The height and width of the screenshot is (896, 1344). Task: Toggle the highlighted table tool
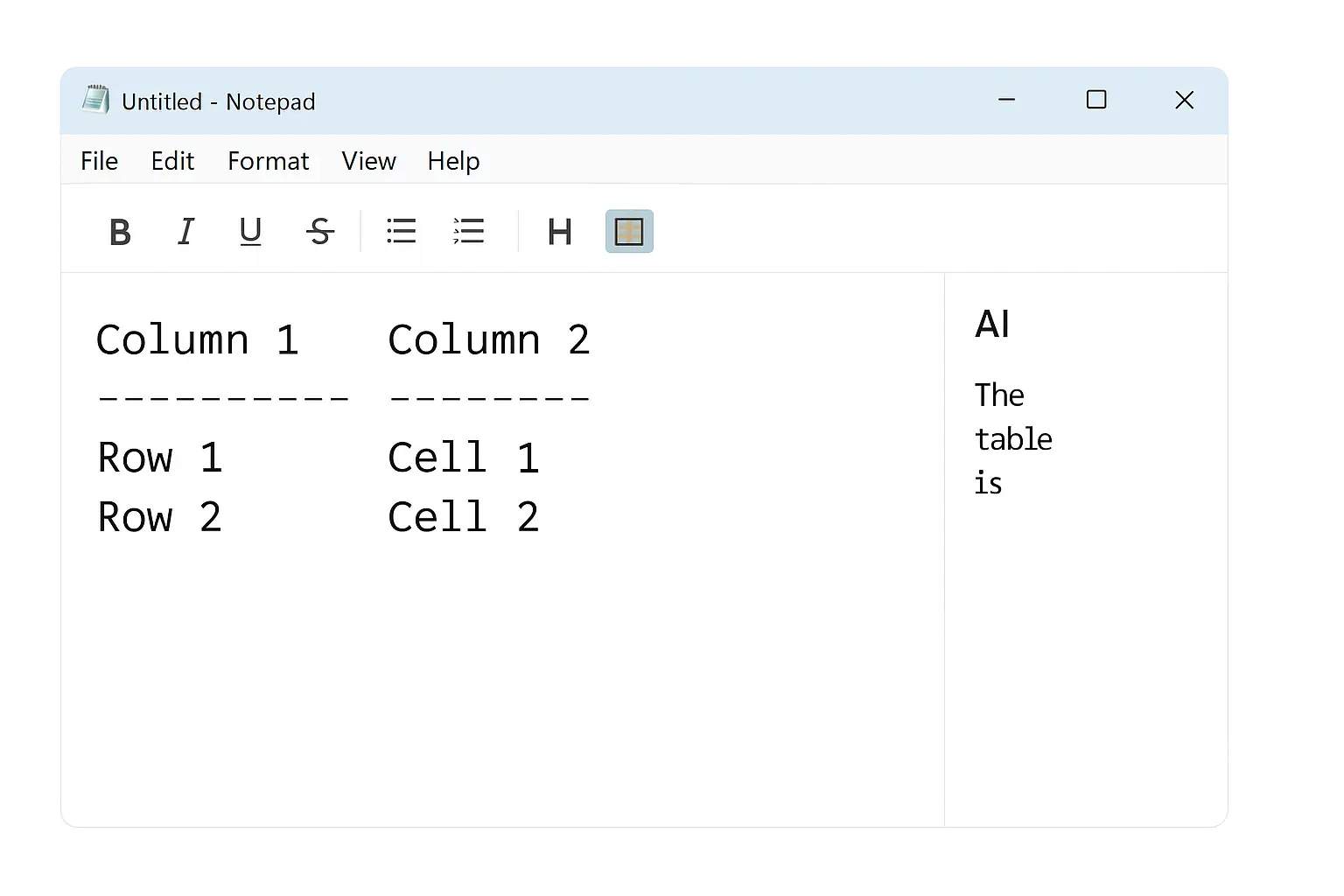pyautogui.click(x=629, y=232)
